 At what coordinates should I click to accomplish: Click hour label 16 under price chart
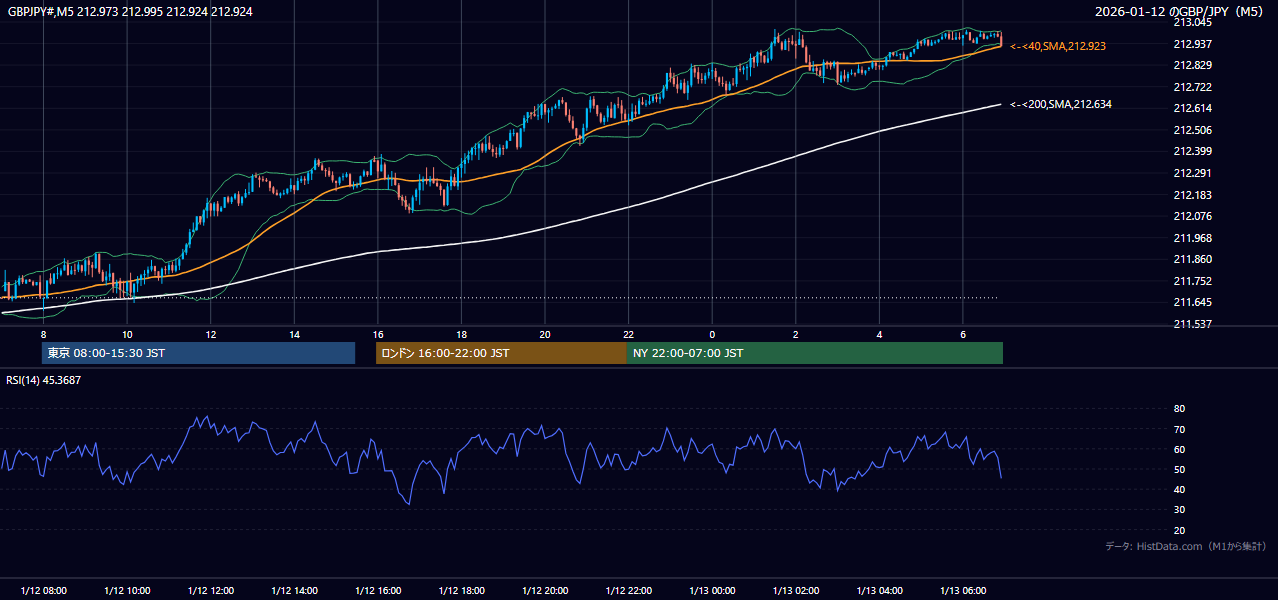(378, 334)
